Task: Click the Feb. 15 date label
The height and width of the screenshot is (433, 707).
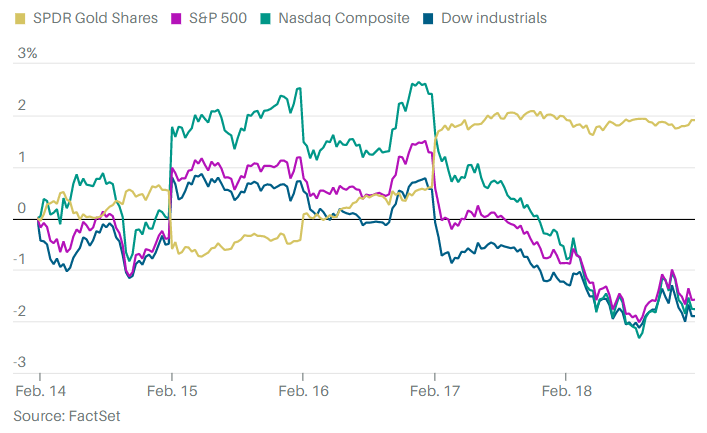Action: coord(170,390)
